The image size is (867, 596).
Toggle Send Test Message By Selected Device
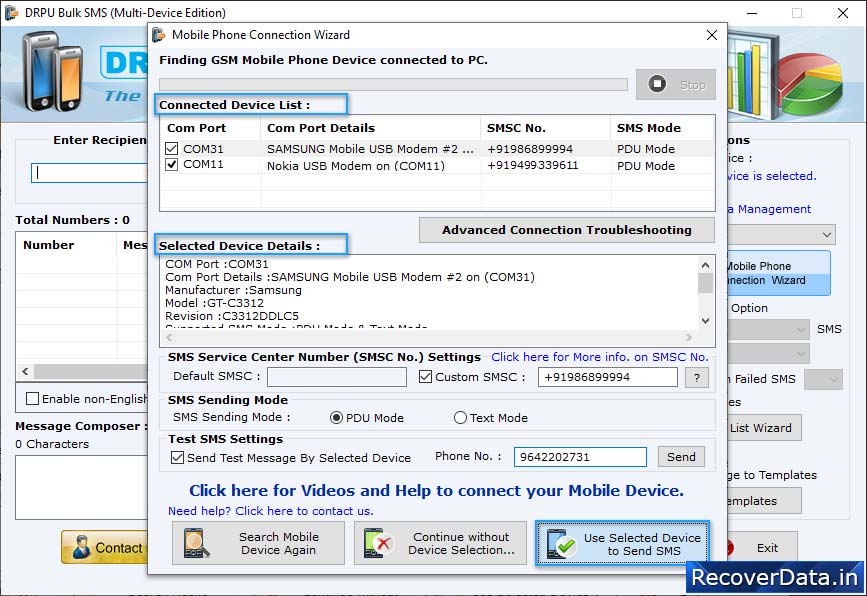pyautogui.click(x=177, y=458)
